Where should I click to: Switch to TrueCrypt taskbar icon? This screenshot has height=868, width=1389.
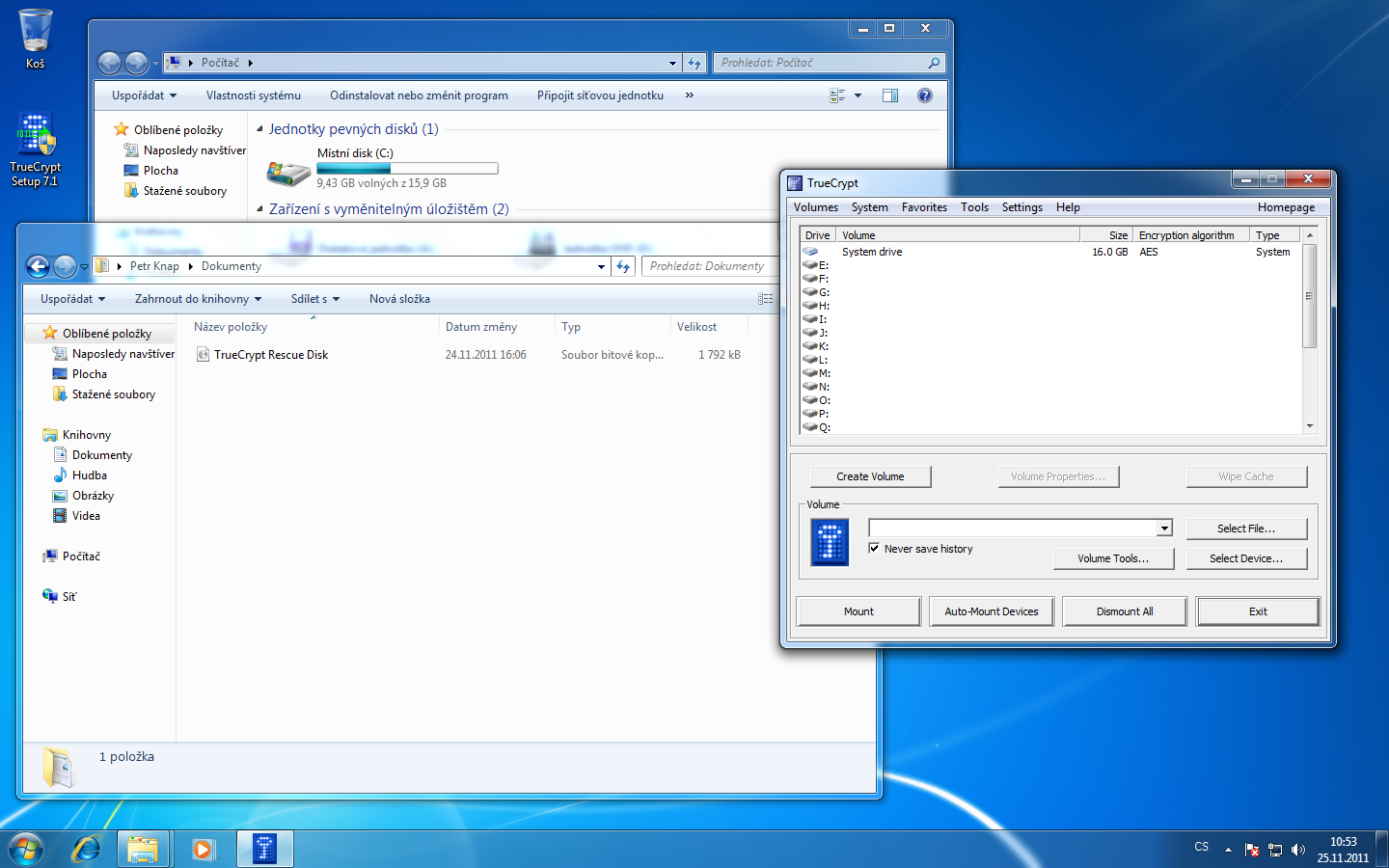(x=264, y=849)
